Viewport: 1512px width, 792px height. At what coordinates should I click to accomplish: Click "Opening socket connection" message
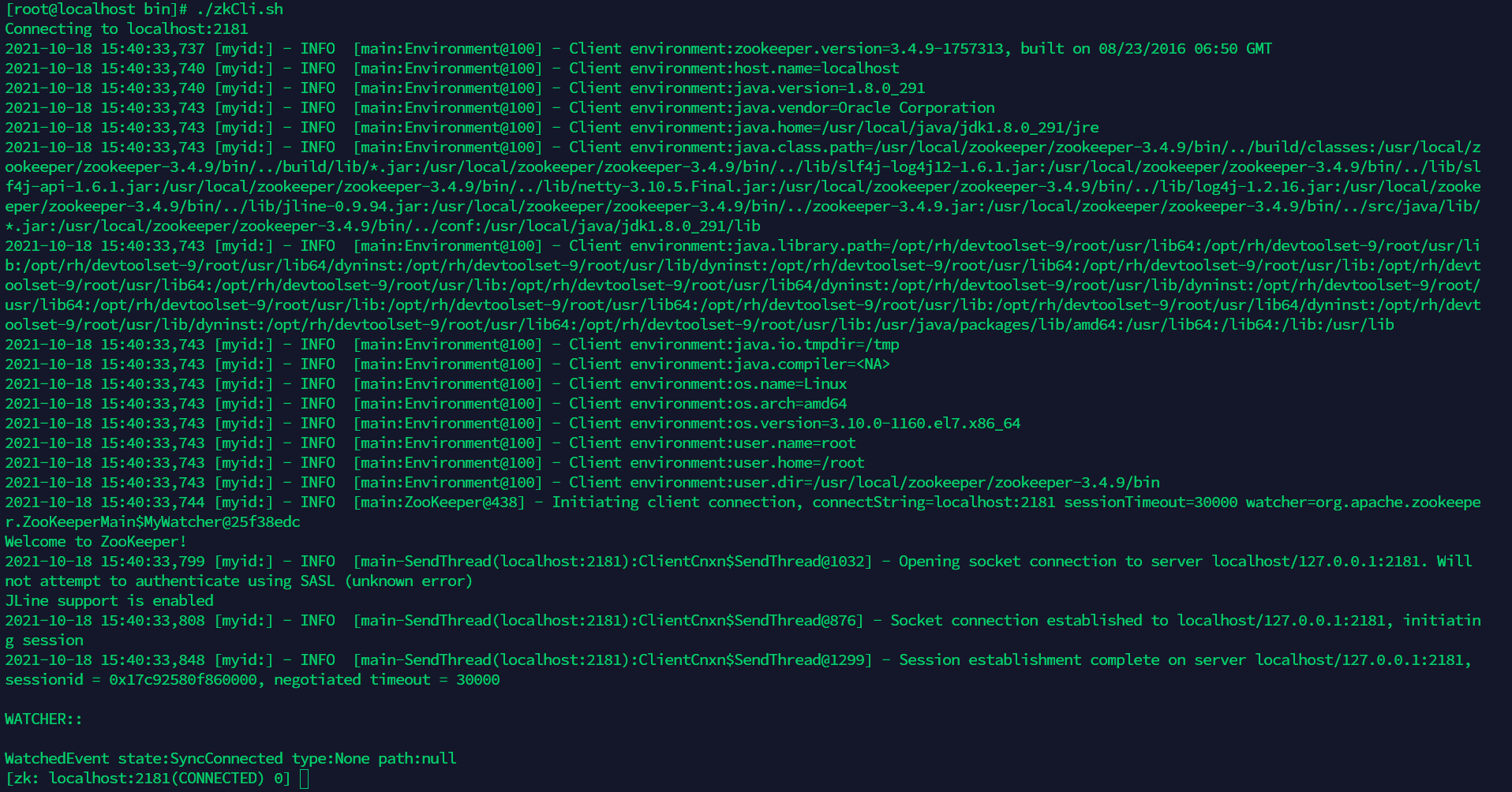click(1008, 562)
